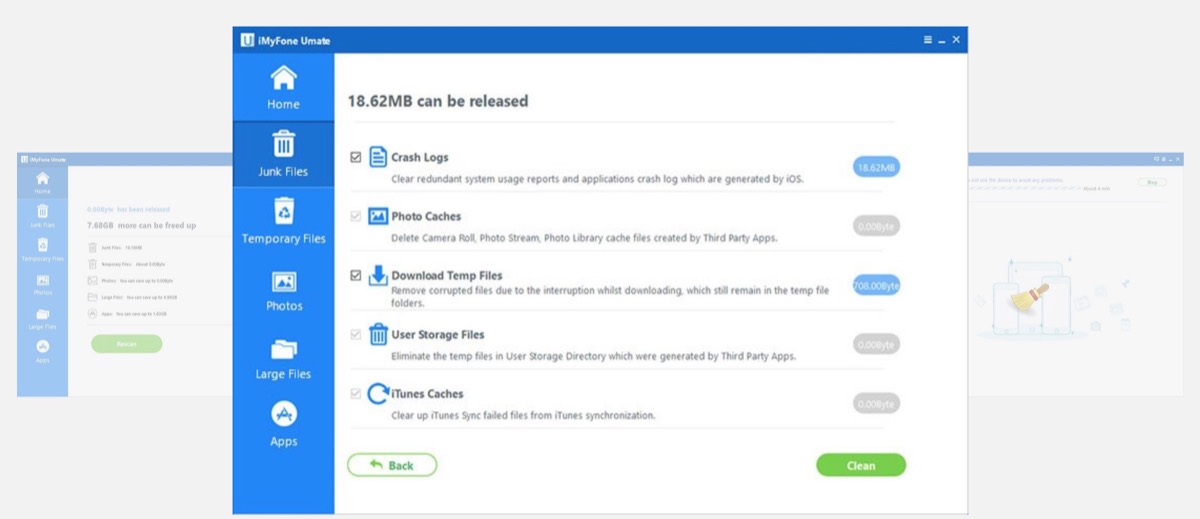Click the 708.00Byte badge for Download Temp Files
1200x519 pixels.
[x=877, y=285]
